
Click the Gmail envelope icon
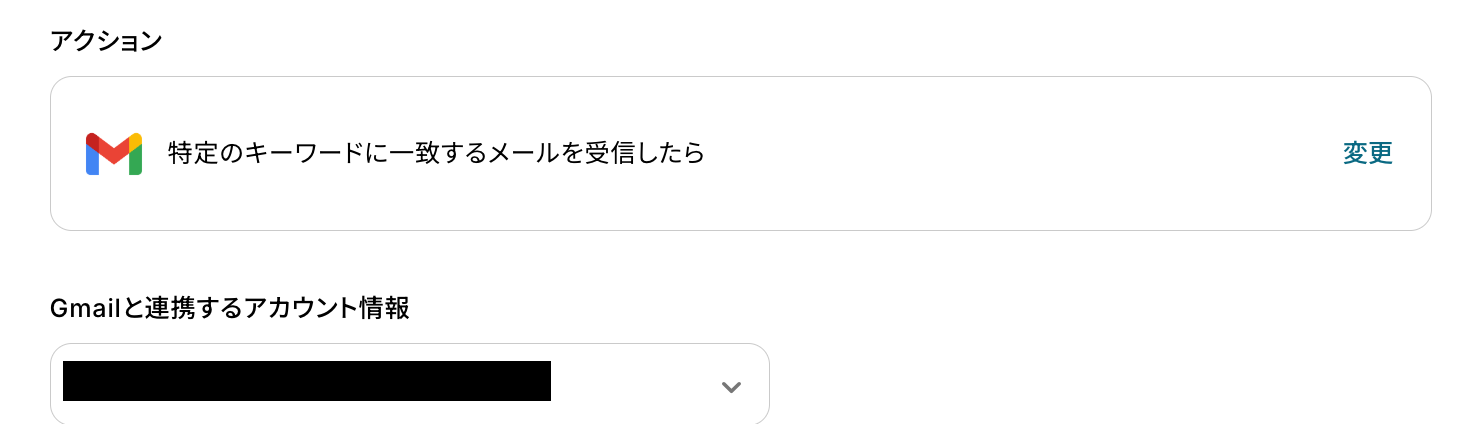pyautogui.click(x=114, y=154)
